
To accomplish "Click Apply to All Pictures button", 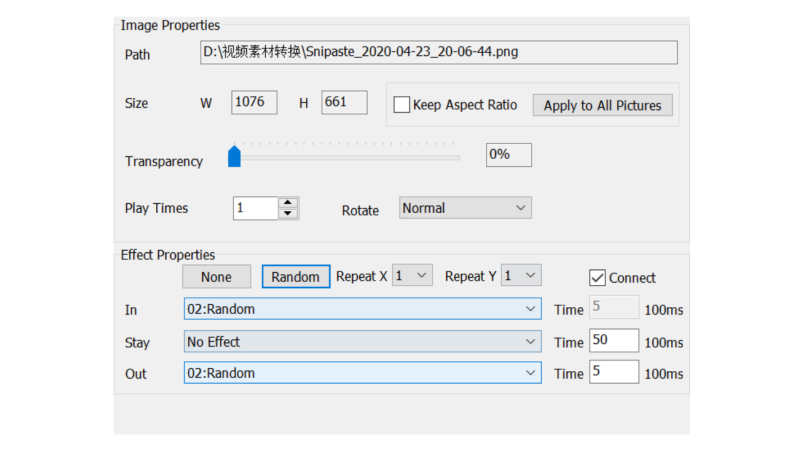I will point(603,105).
